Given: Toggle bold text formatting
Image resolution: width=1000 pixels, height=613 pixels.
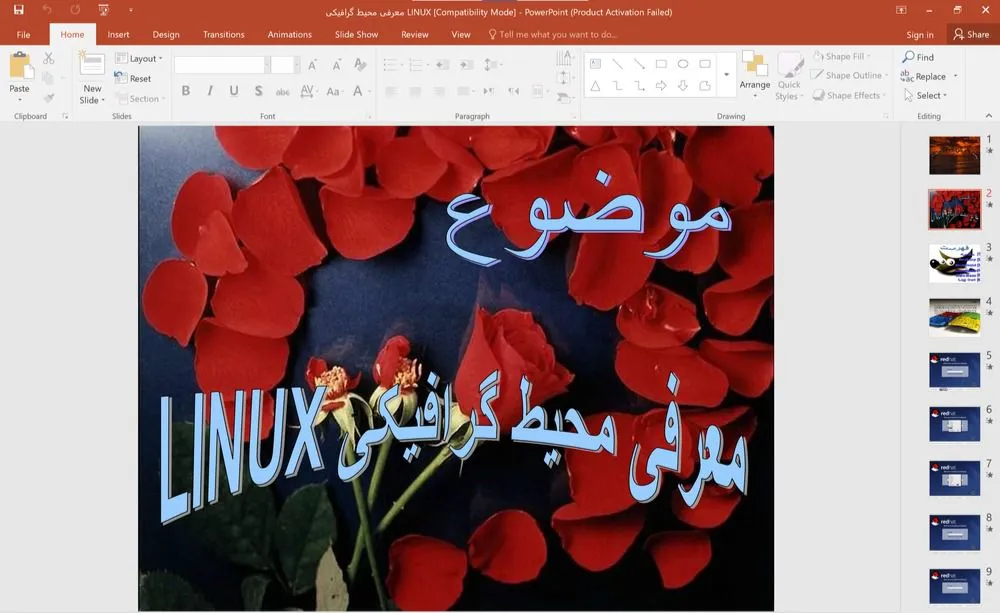Looking at the screenshot, I should (x=185, y=90).
